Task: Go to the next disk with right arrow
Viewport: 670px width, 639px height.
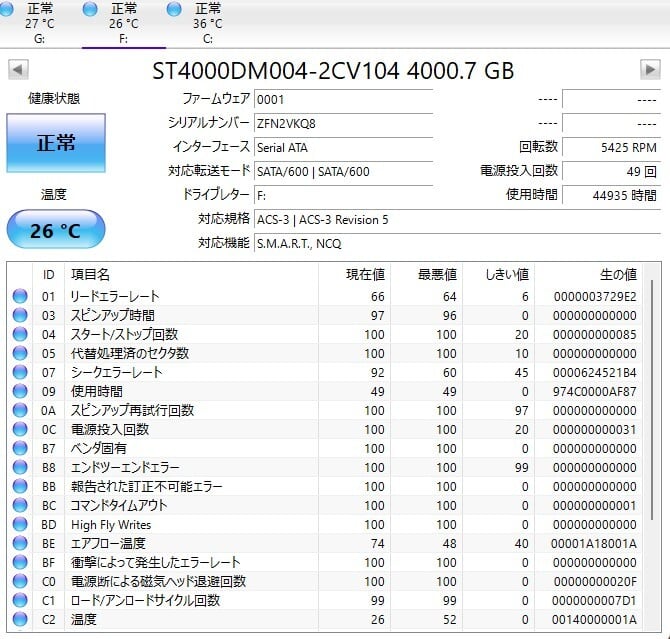Action: 650,69
